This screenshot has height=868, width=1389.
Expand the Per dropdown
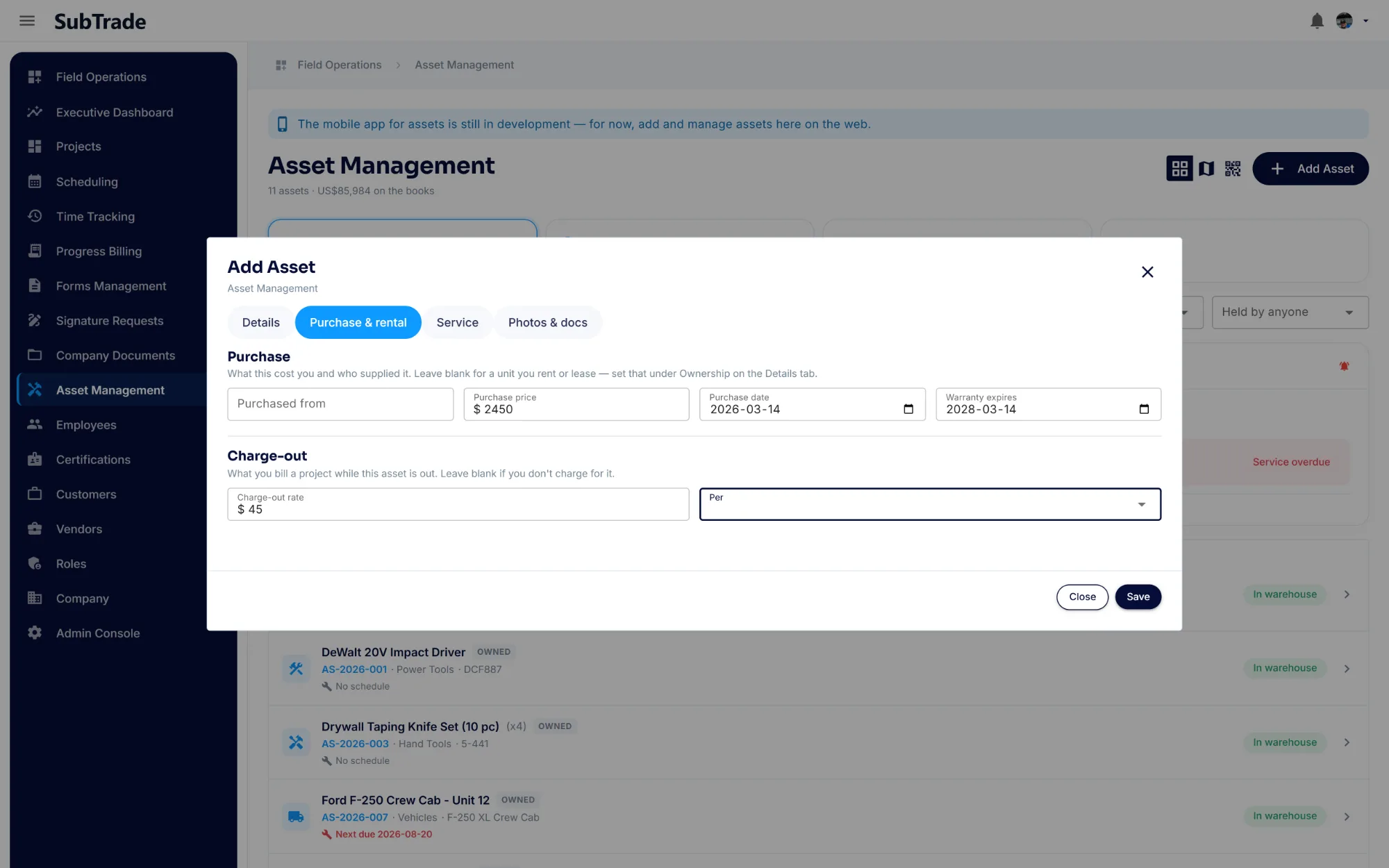(930, 504)
